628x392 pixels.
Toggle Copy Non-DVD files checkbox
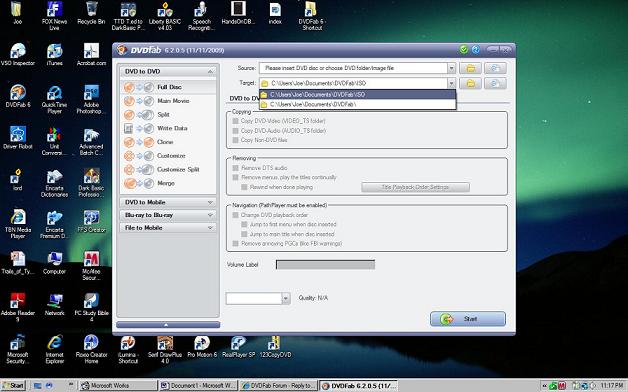[x=236, y=140]
